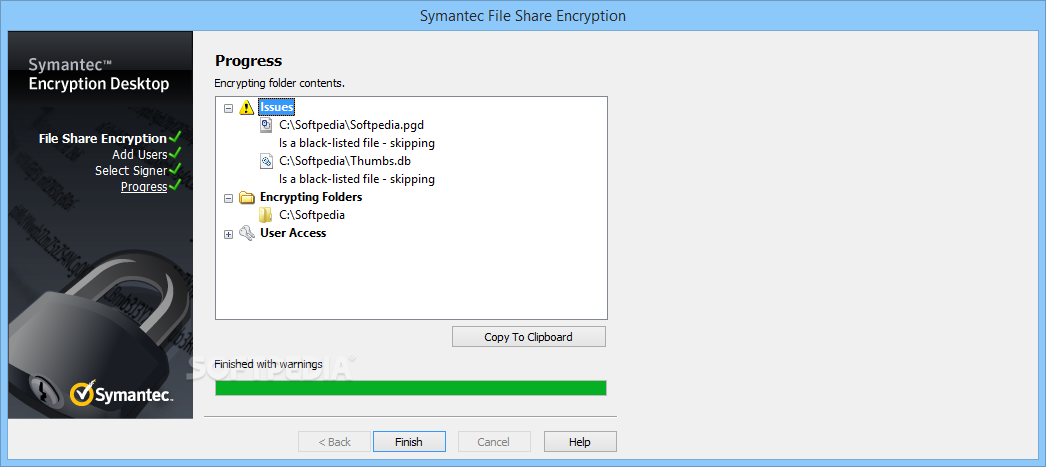The image size is (1046, 467).
Task: Go to File Share Encryption step
Action: click(x=103, y=138)
